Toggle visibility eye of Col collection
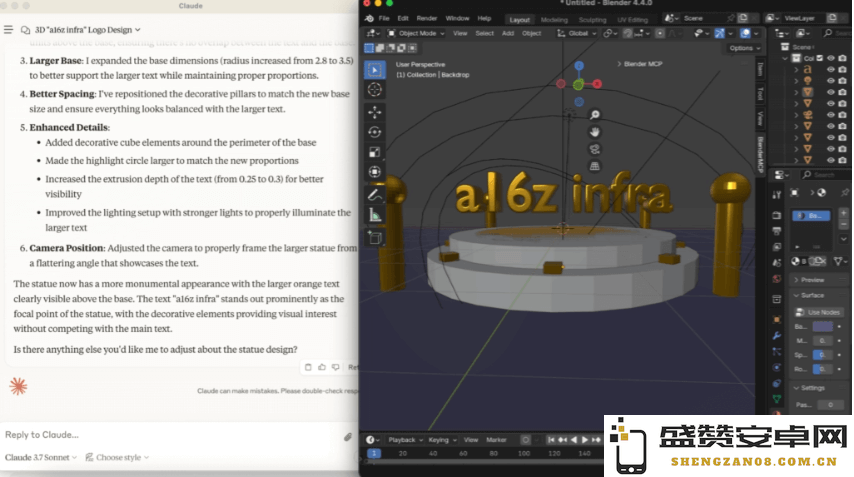 pyautogui.click(x=831, y=58)
